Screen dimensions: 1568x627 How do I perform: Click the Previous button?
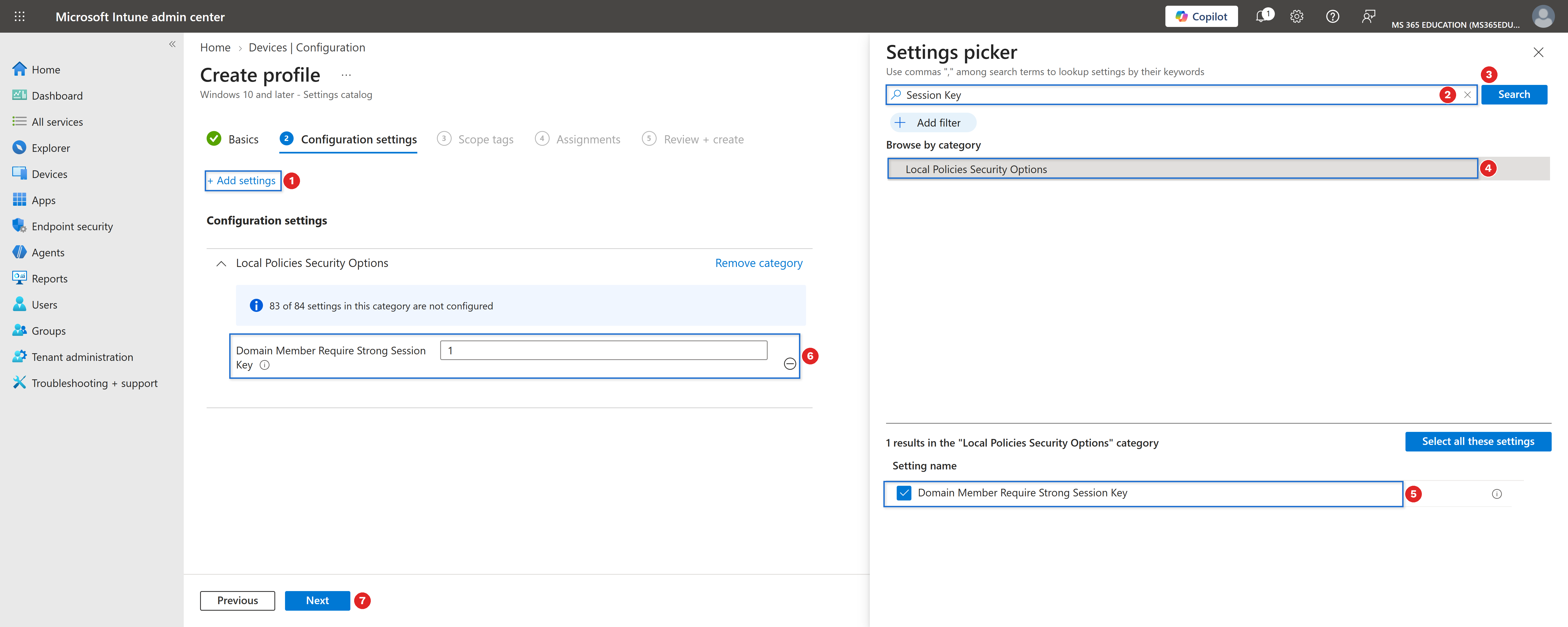[237, 601]
